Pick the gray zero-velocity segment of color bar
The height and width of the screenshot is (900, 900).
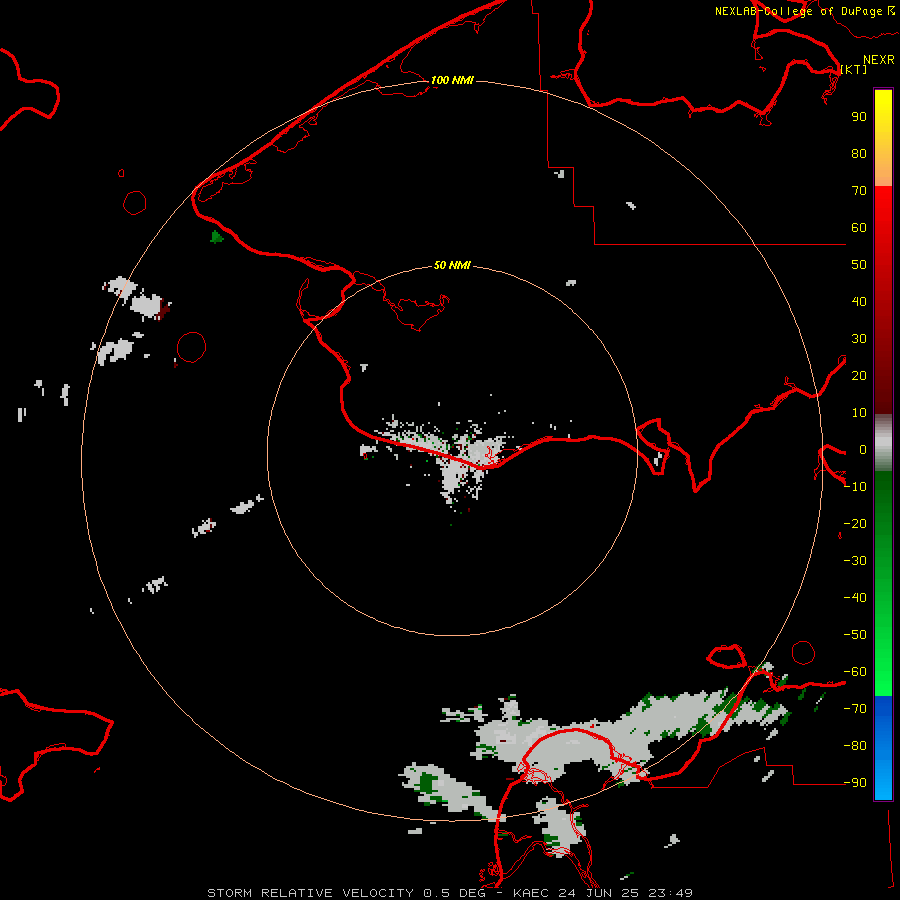[x=883, y=443]
